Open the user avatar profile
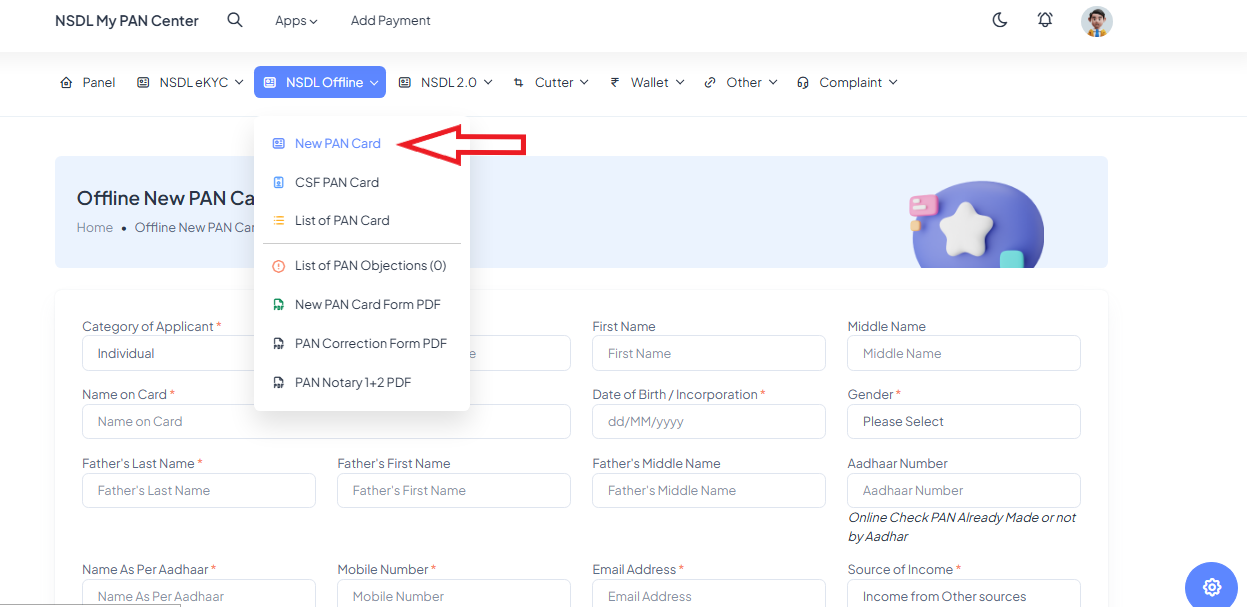Image resolution: width=1247 pixels, height=607 pixels. click(1097, 21)
